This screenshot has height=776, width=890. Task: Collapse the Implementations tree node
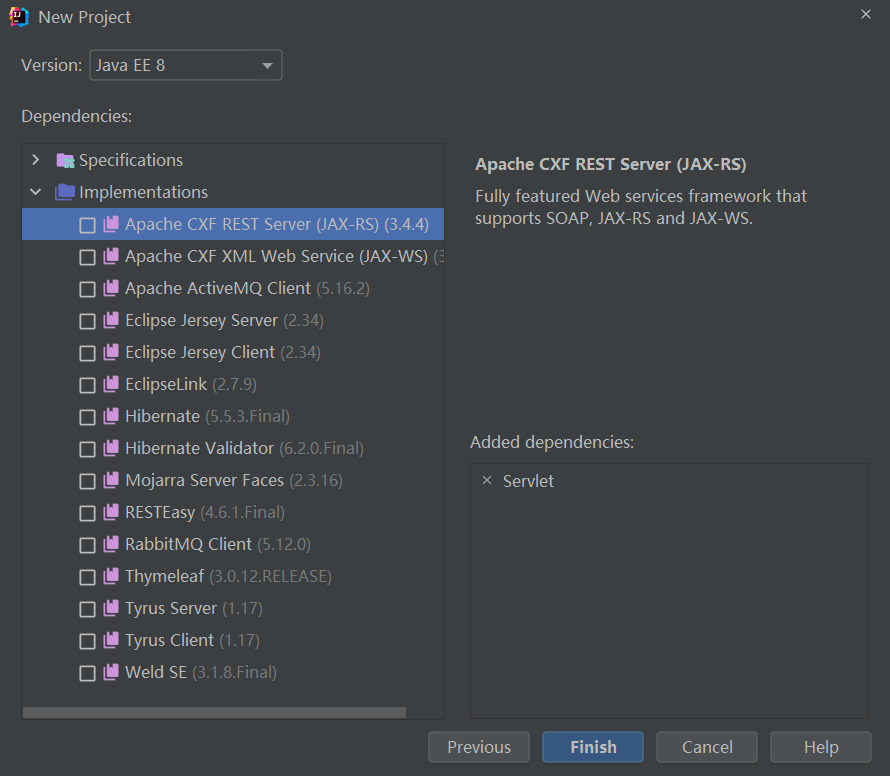coord(36,192)
